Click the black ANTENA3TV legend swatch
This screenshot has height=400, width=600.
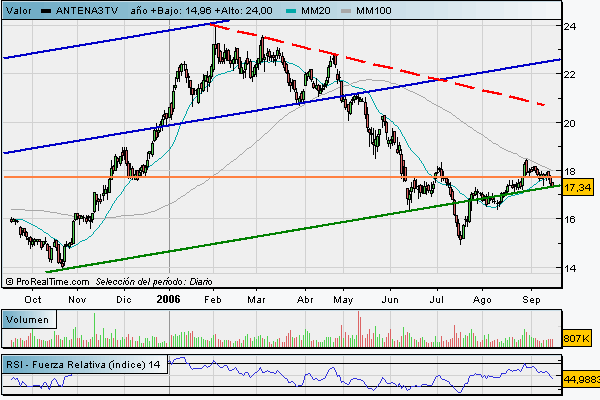46,11
